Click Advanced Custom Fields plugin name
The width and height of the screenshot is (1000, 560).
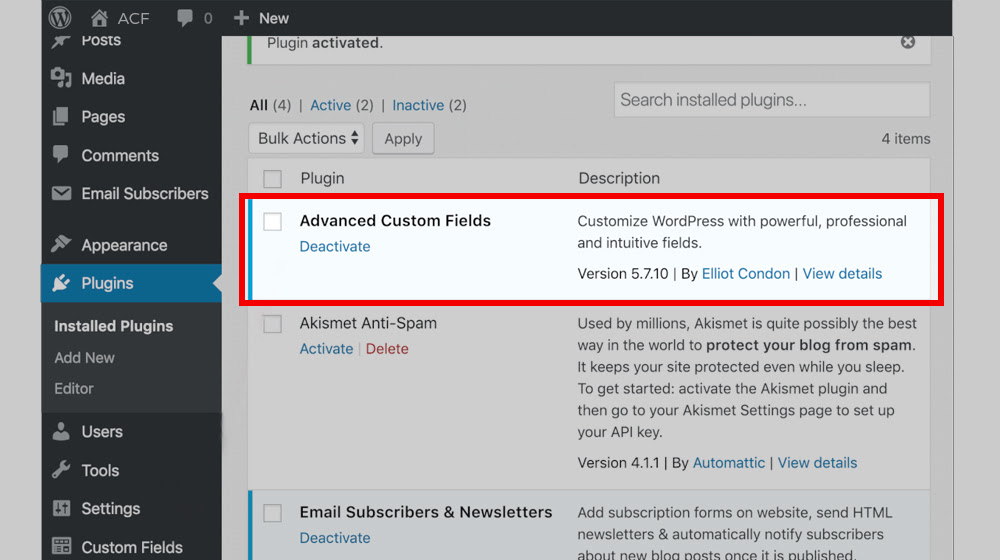pos(395,221)
